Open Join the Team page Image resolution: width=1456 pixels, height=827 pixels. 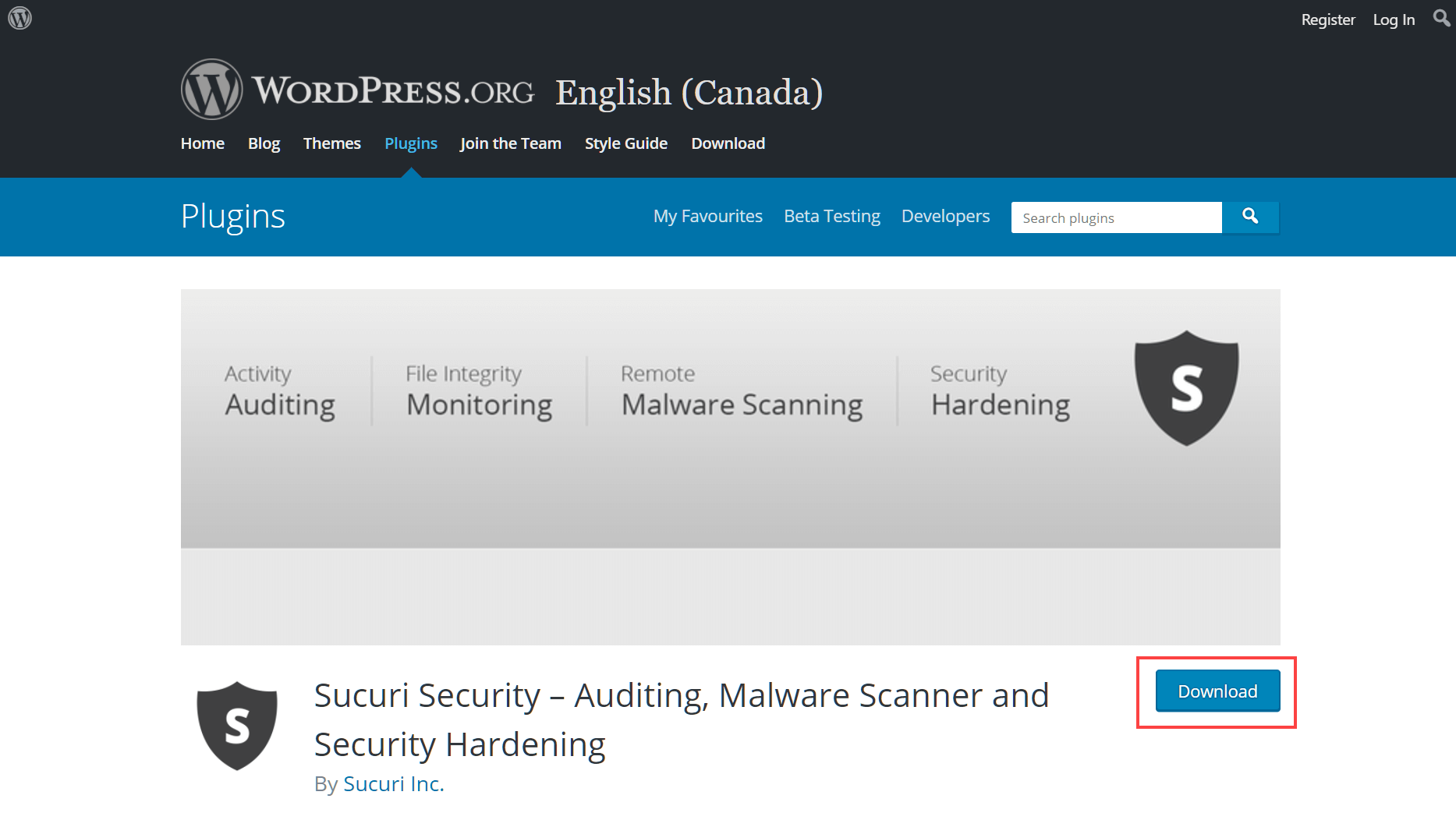point(511,143)
